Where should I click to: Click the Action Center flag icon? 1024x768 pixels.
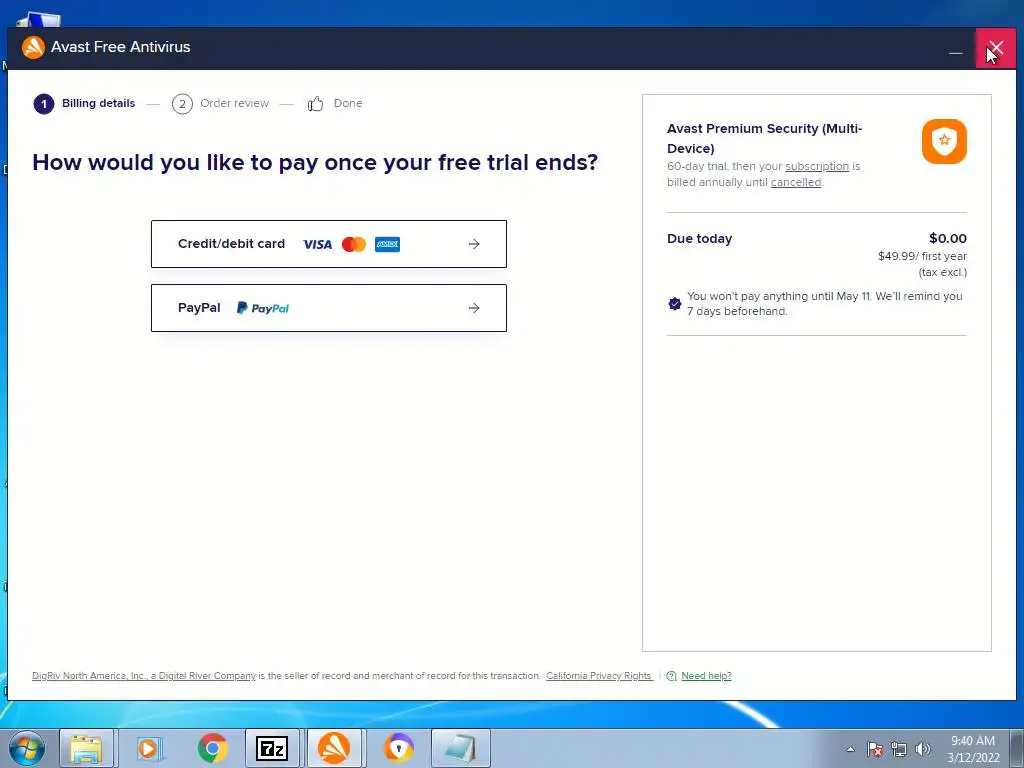click(x=875, y=750)
